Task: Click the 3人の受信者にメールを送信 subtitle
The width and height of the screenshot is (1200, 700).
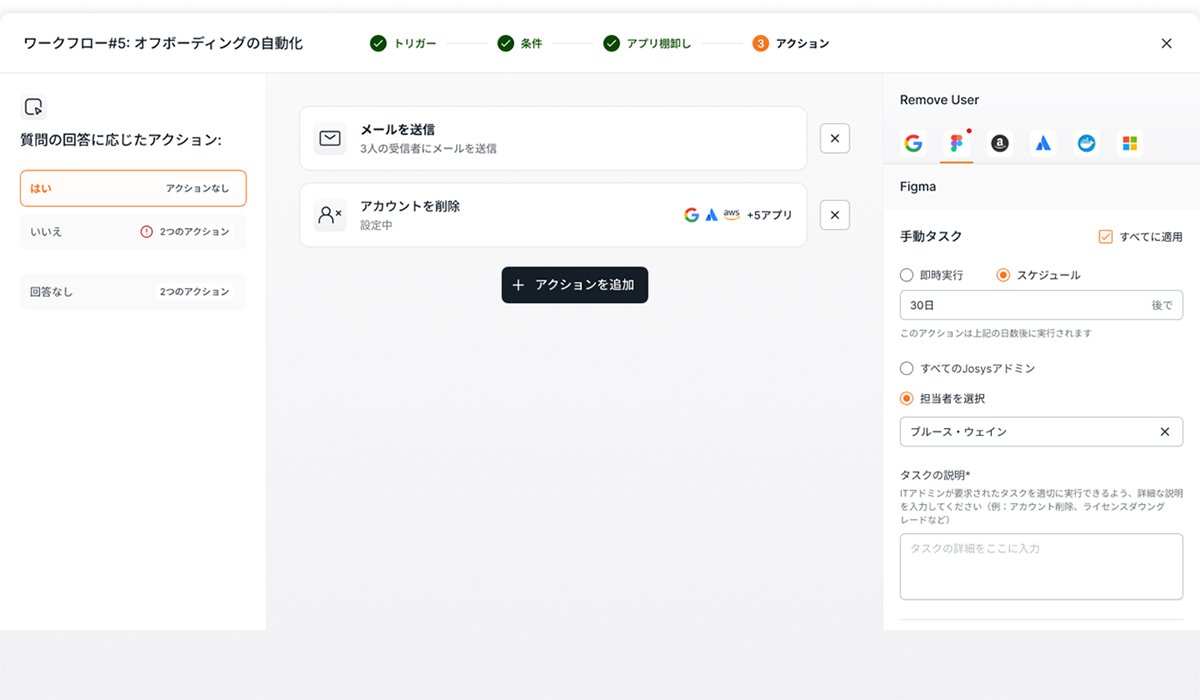Action: (428, 148)
